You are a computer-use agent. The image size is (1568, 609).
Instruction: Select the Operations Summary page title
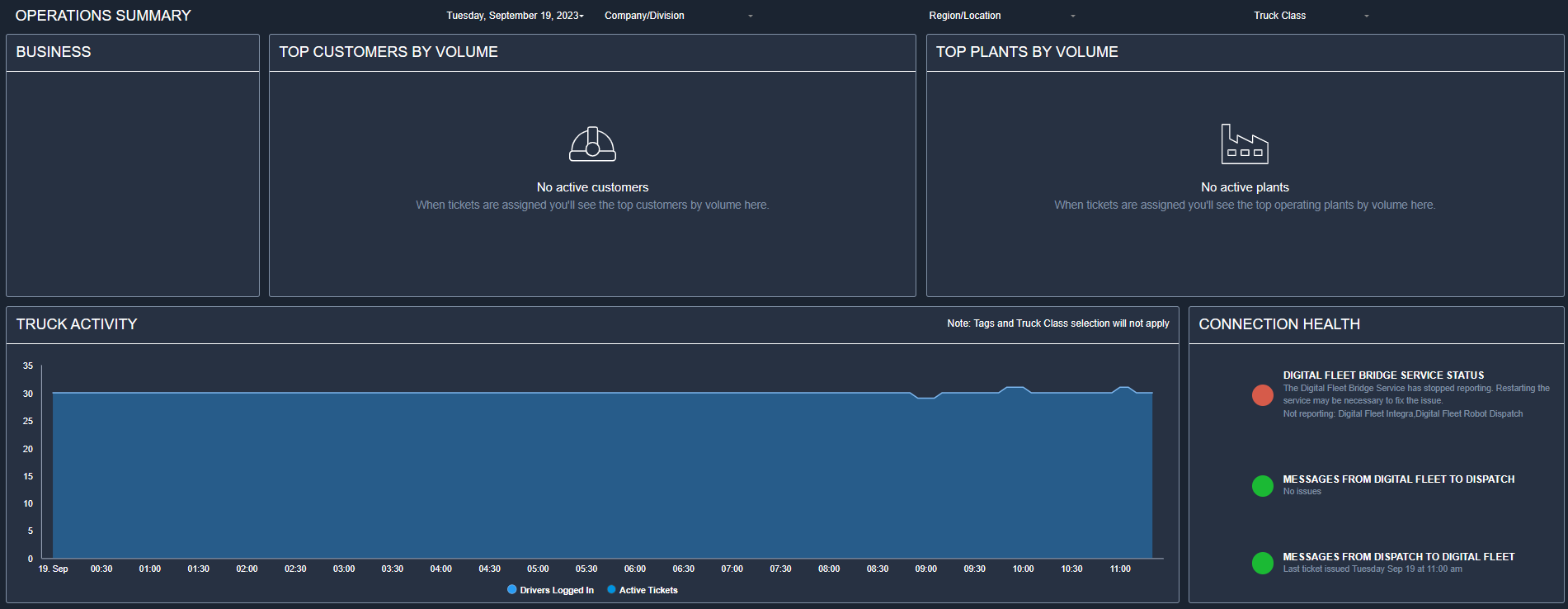pos(103,16)
